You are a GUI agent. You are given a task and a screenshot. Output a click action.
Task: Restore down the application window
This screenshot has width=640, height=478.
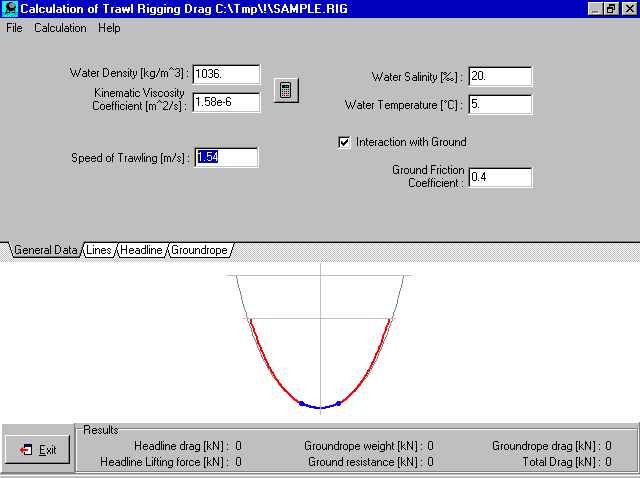coord(611,8)
